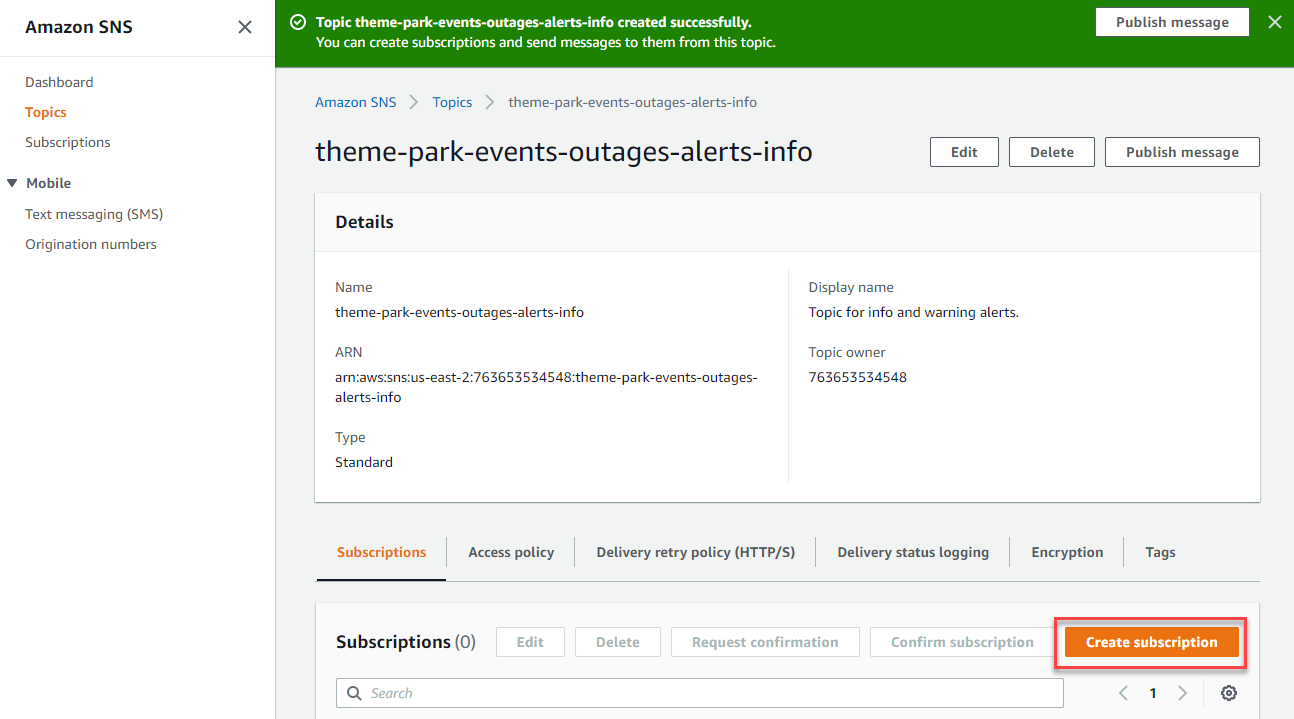
Task: Click the Subscriptions (0) heading
Action: point(406,642)
